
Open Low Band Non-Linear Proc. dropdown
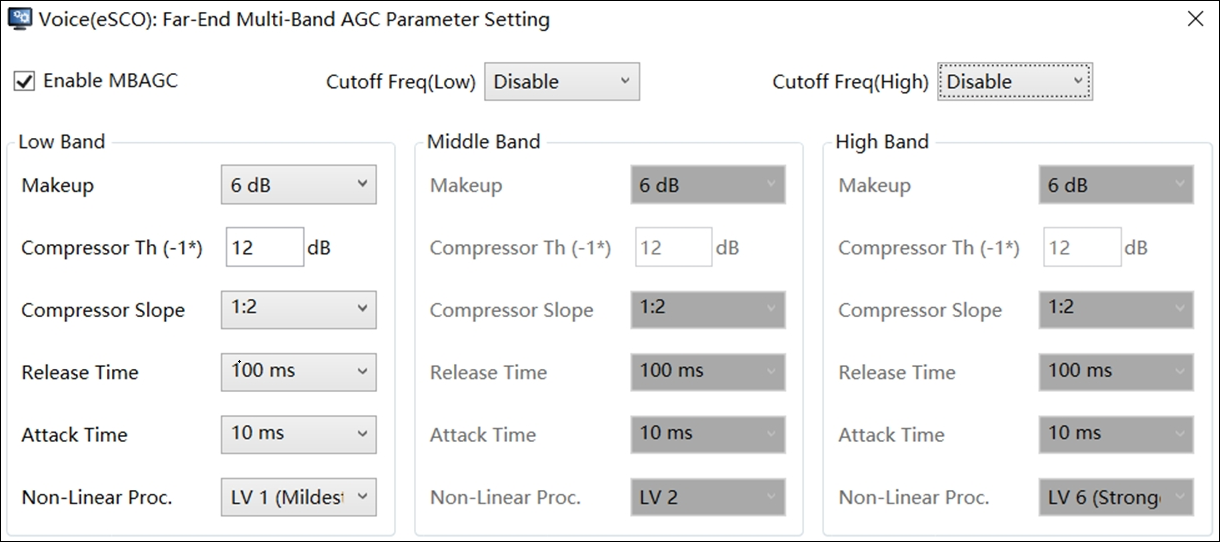pyautogui.click(x=298, y=497)
